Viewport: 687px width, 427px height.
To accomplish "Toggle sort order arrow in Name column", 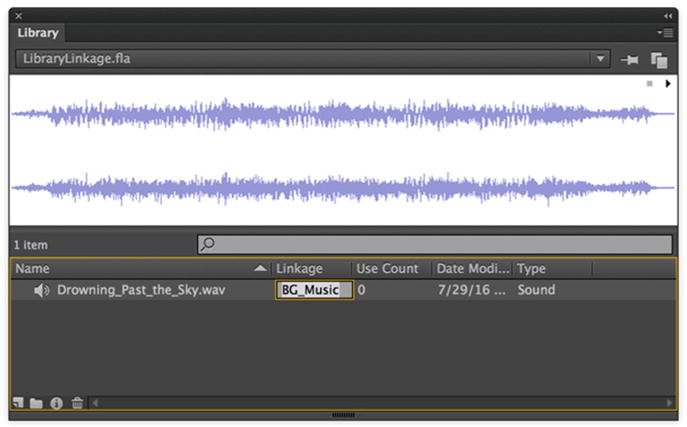I will [x=260, y=268].
